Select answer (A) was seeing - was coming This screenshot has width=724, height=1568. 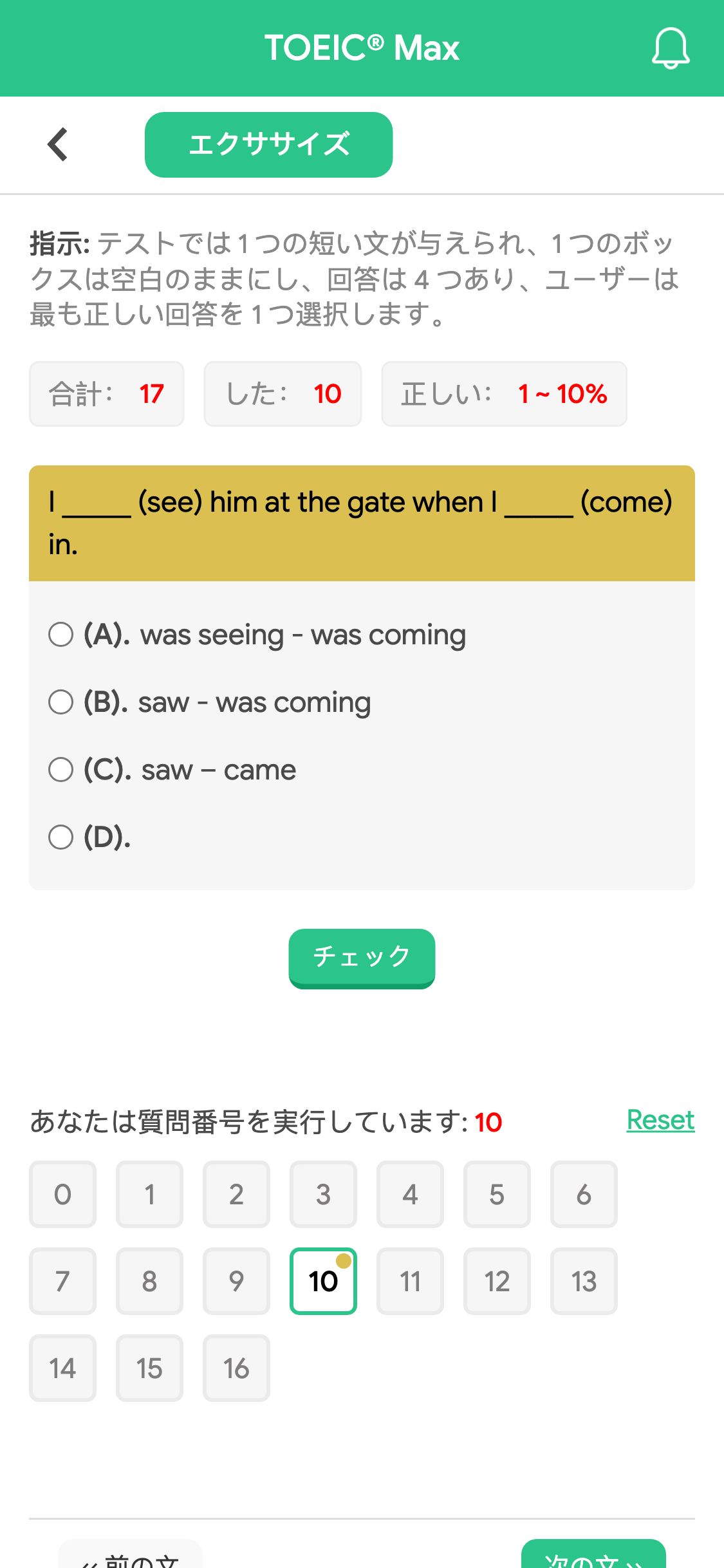pyautogui.click(x=257, y=635)
